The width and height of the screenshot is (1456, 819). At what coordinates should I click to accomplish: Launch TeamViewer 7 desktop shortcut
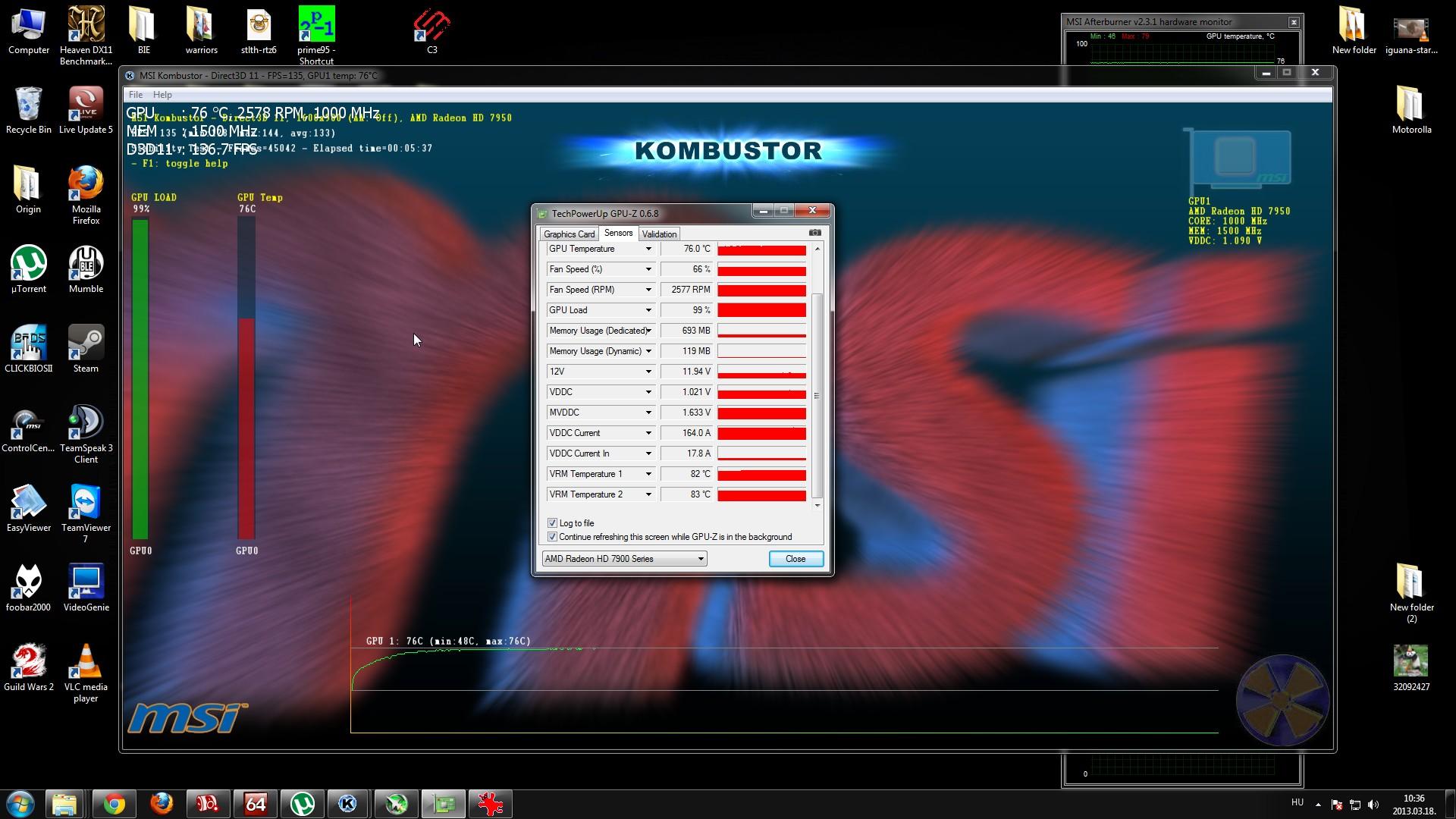tap(86, 513)
